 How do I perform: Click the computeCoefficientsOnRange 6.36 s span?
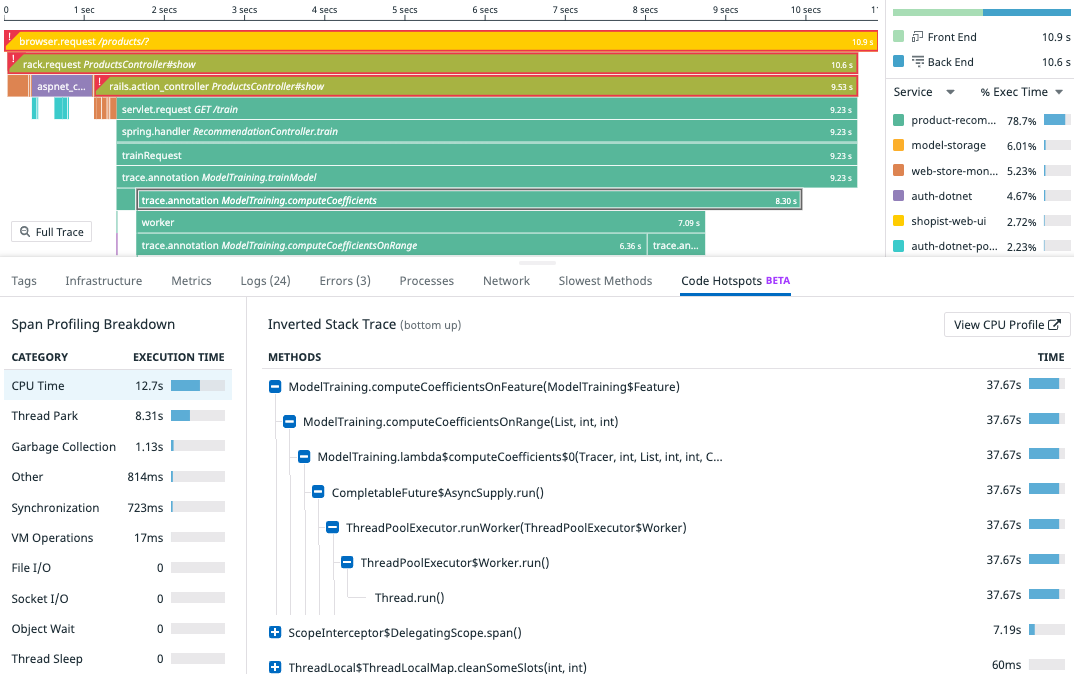[392, 245]
